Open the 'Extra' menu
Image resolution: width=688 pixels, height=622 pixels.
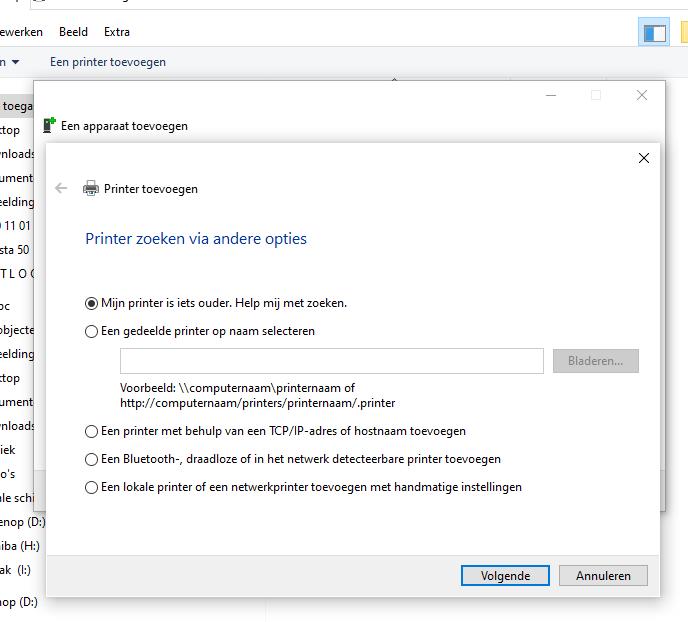(x=117, y=32)
